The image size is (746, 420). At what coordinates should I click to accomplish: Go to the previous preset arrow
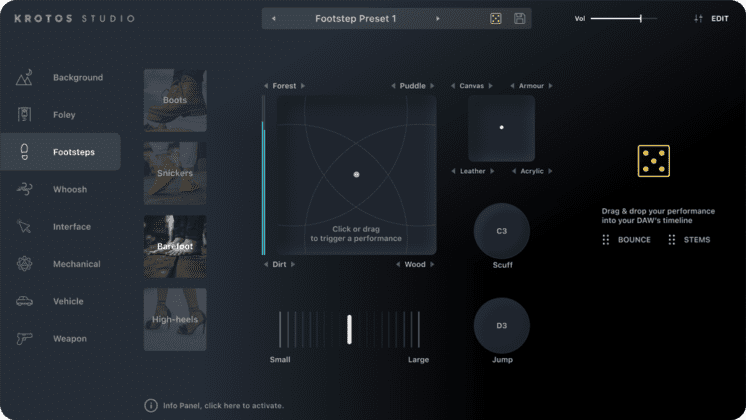(274, 19)
